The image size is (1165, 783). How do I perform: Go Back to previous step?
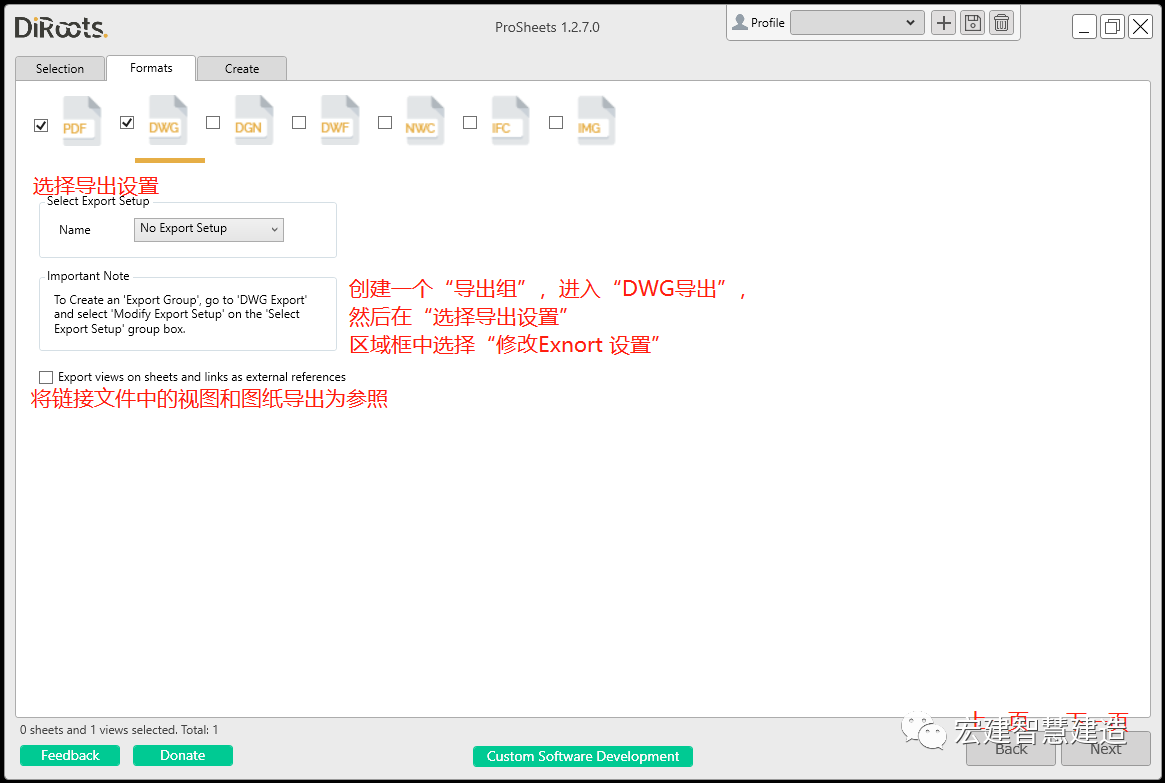click(x=1010, y=748)
